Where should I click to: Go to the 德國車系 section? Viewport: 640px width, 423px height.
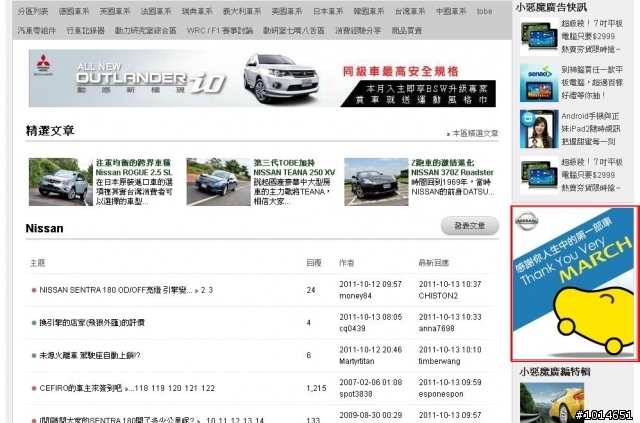click(x=74, y=11)
